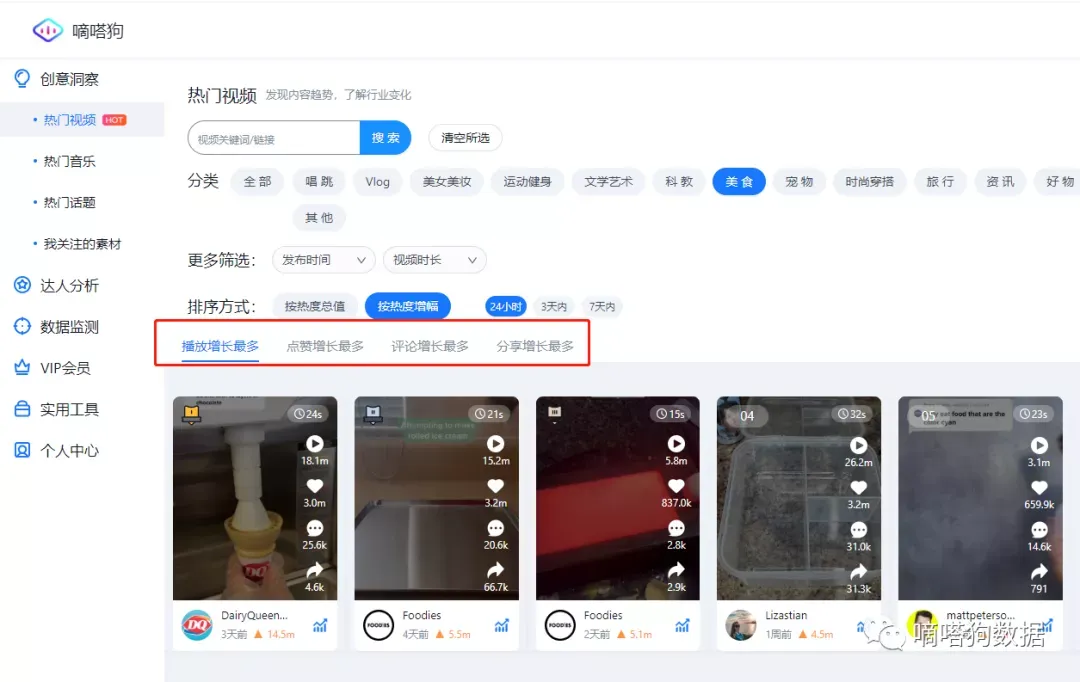Screen dimensions: 1080x682
Task: Open trend chart icon for Foodies 2天前 video
Action: point(683,626)
